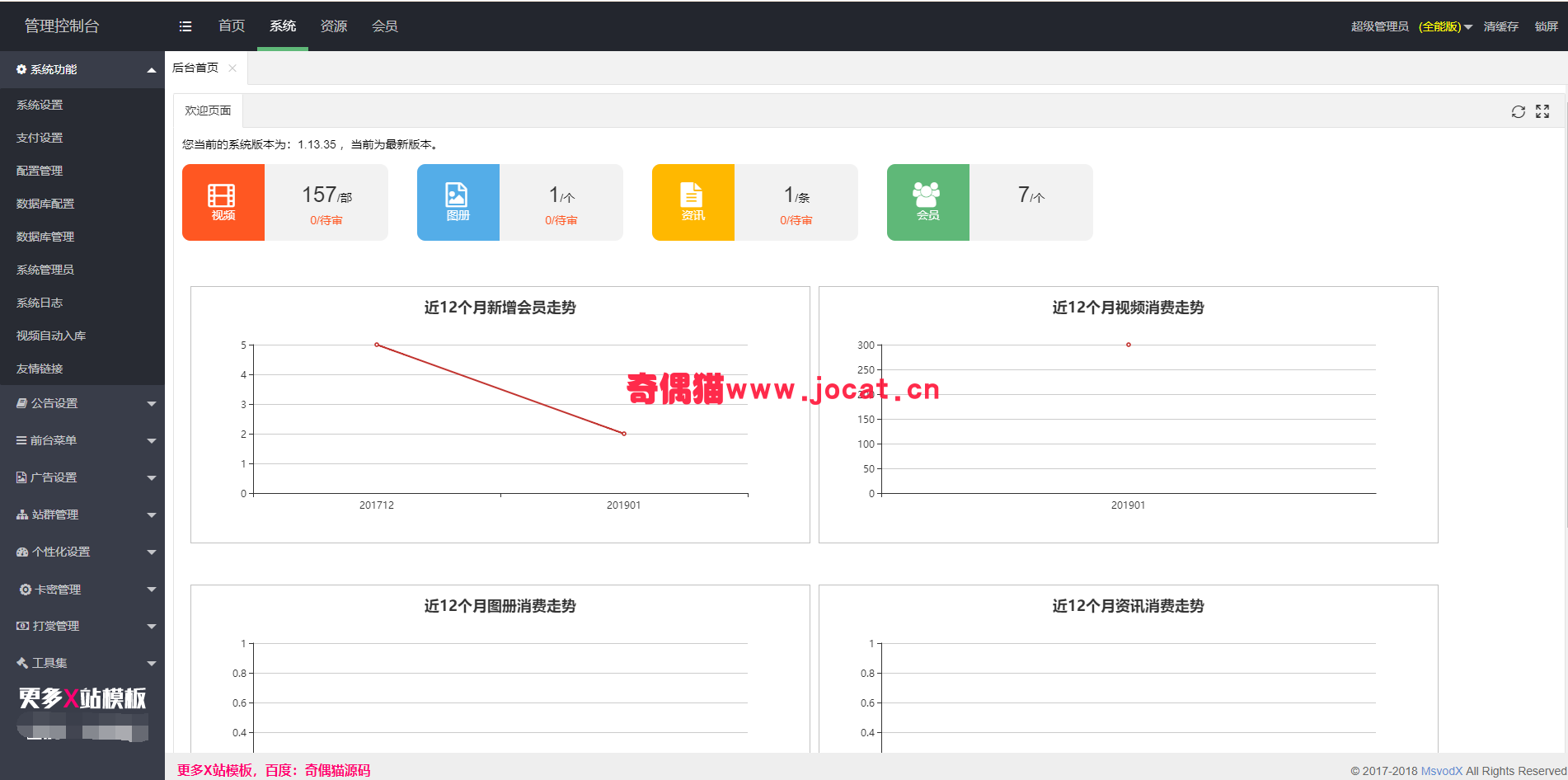Viewport: 1568px width, 780px height.
Task: Open the 超级管理员 user dropdown
Action: pyautogui.click(x=1411, y=26)
